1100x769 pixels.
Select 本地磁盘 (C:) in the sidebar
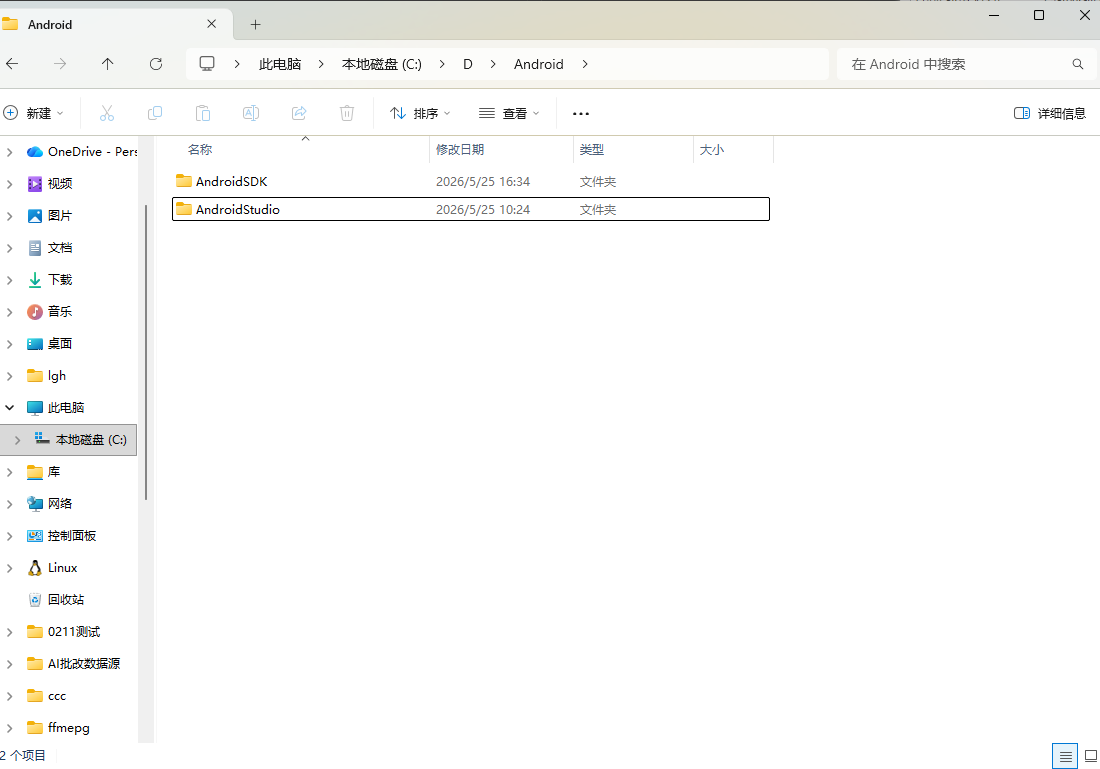pyautogui.click(x=69, y=440)
